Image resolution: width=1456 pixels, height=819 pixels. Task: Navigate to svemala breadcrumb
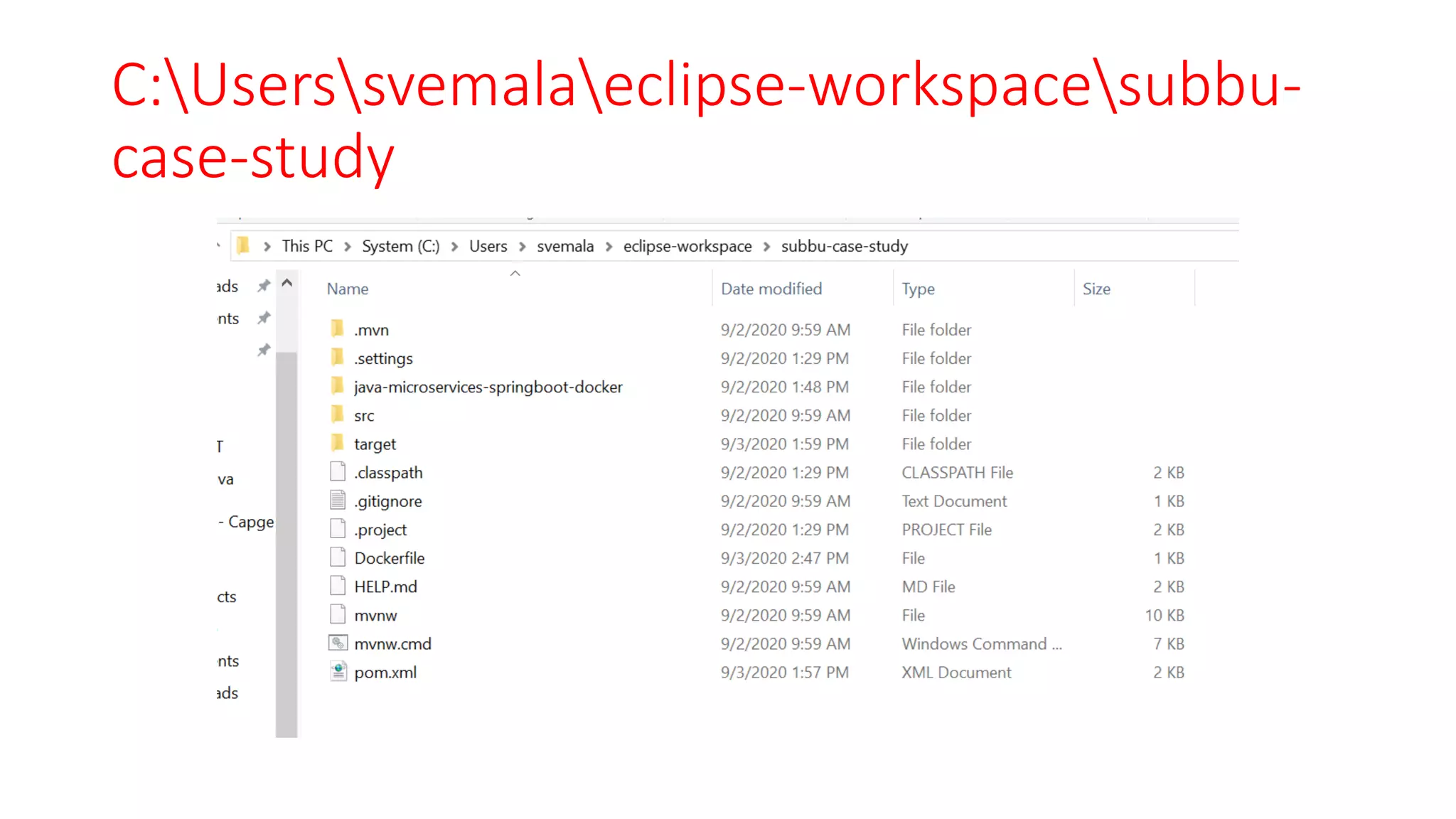point(565,246)
